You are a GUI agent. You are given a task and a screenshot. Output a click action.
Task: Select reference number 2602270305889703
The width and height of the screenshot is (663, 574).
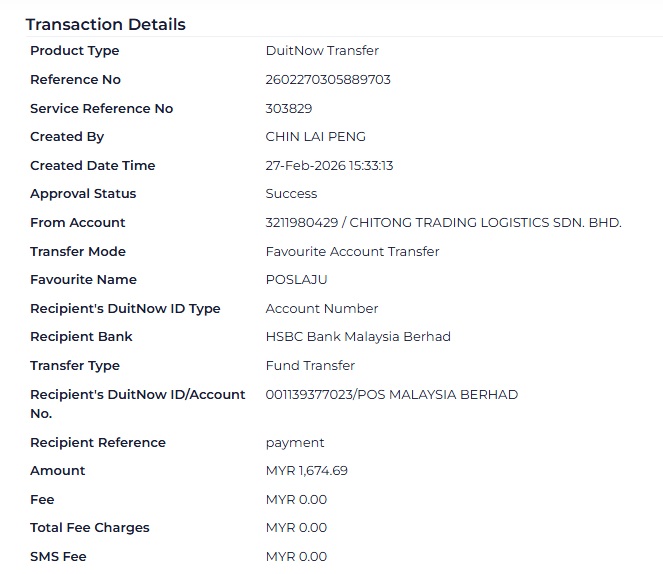tap(328, 80)
